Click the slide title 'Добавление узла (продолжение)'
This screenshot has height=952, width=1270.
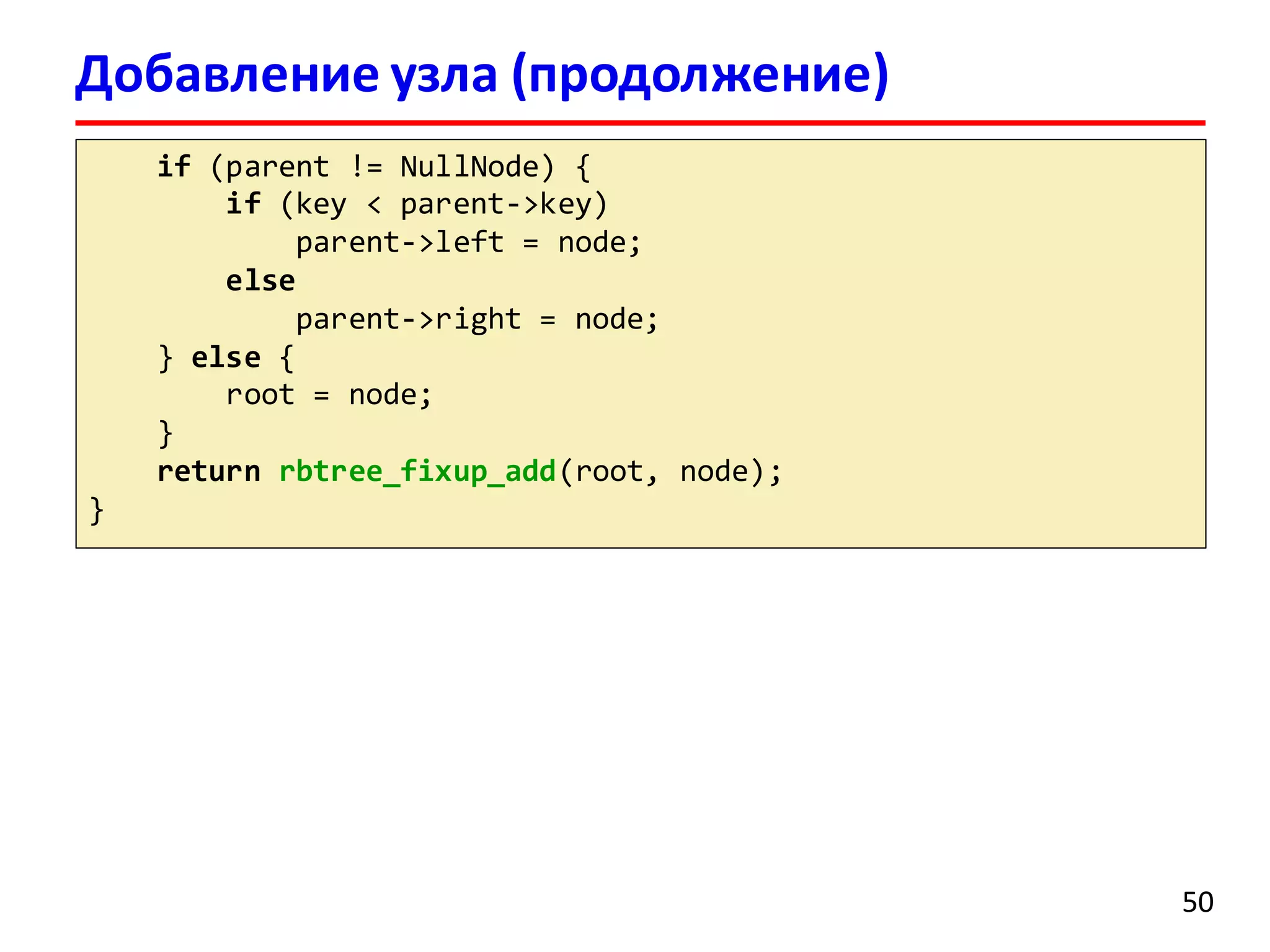click(x=482, y=76)
